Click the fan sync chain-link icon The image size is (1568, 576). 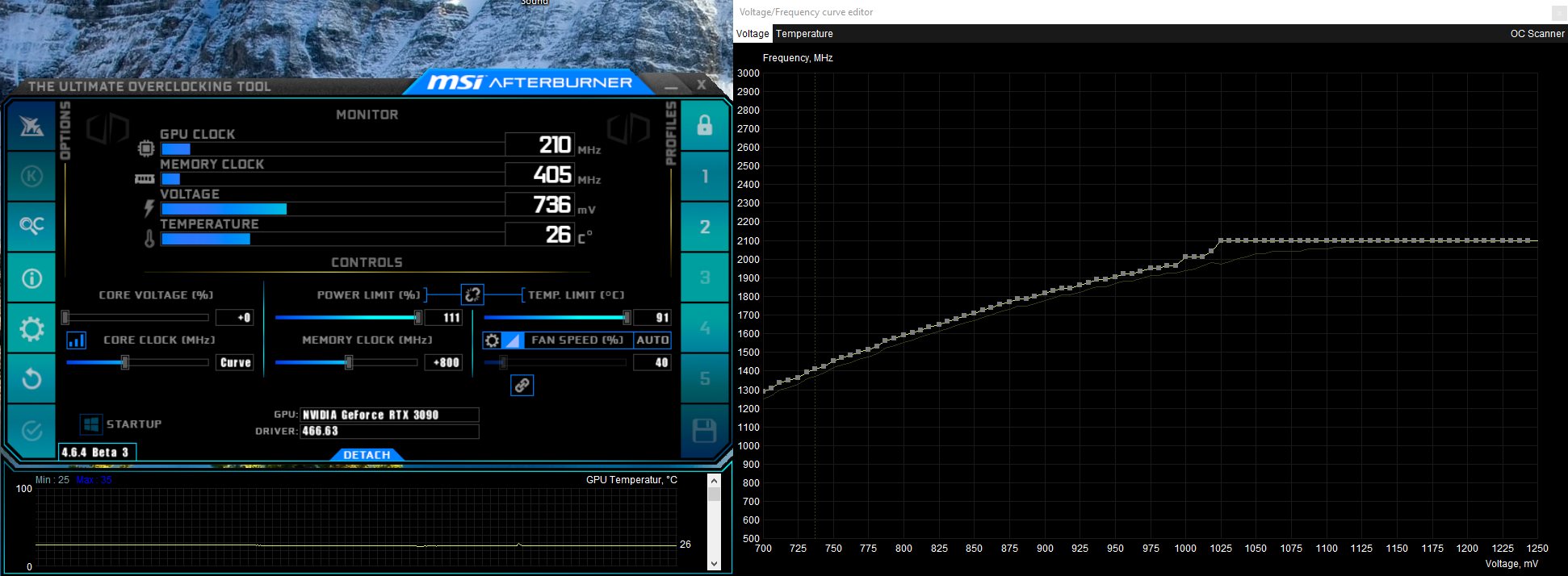(x=522, y=386)
